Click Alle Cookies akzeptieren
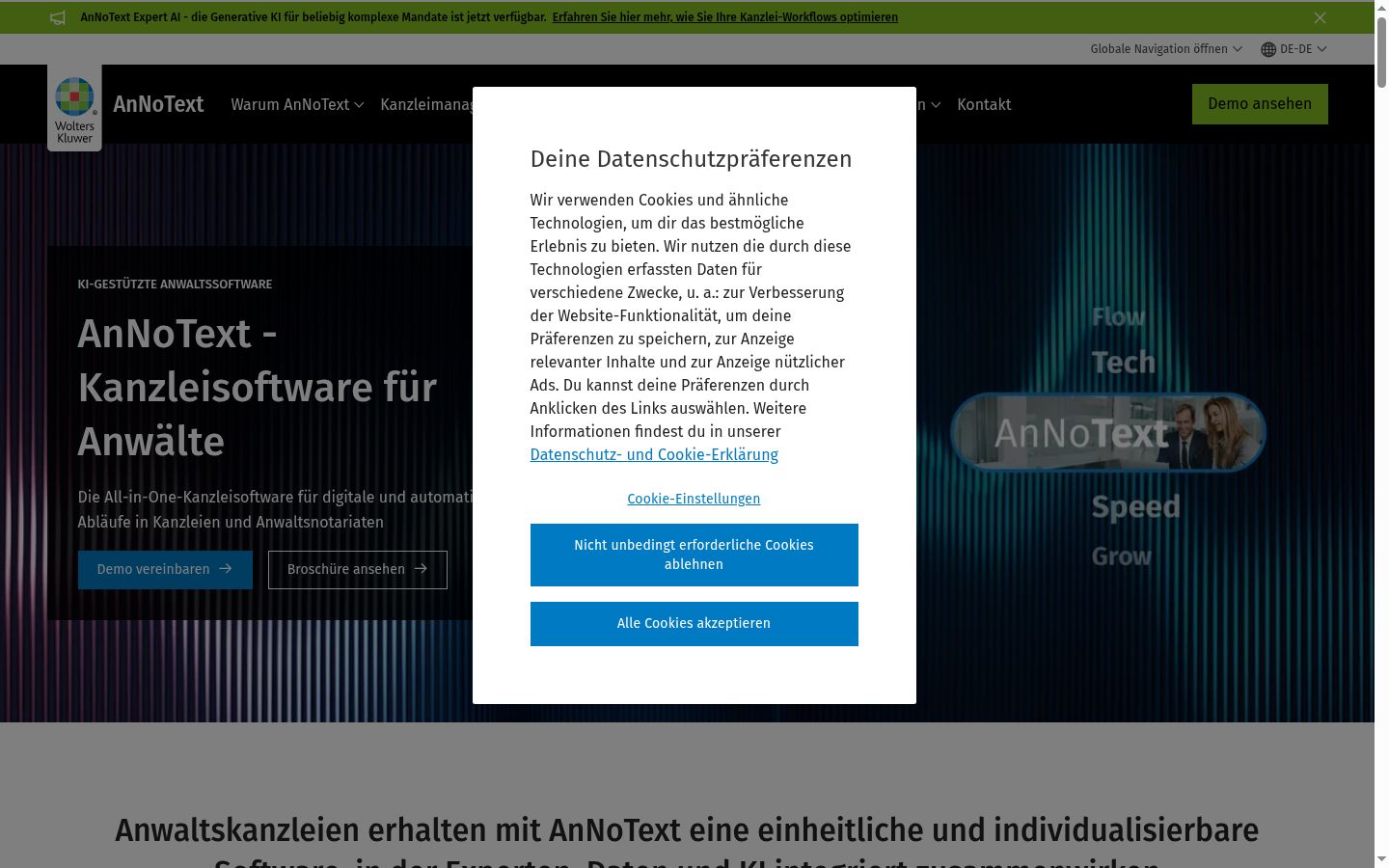This screenshot has width=1389, height=868. click(694, 624)
